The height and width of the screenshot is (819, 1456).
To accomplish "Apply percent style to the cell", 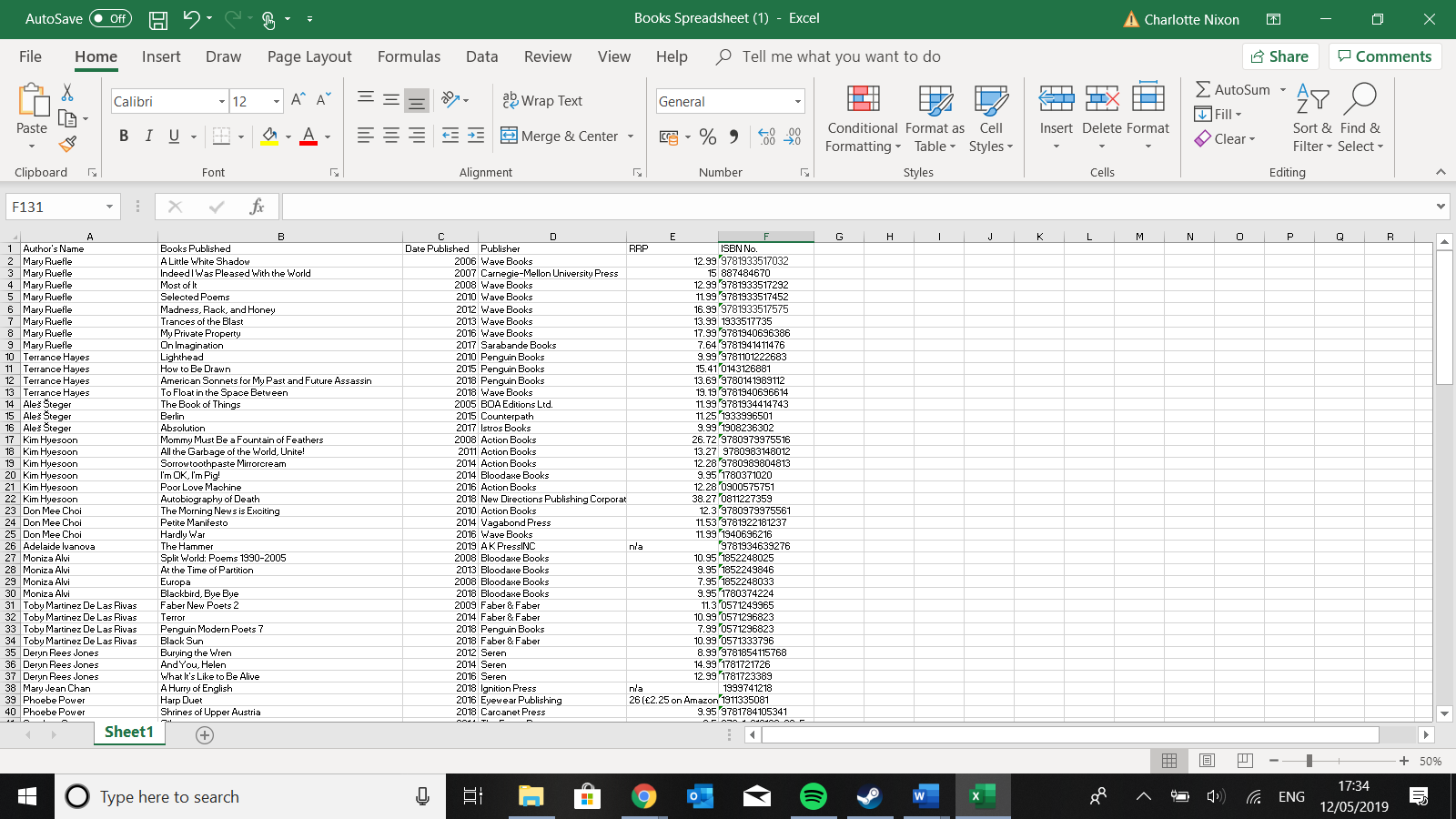I will (708, 136).
